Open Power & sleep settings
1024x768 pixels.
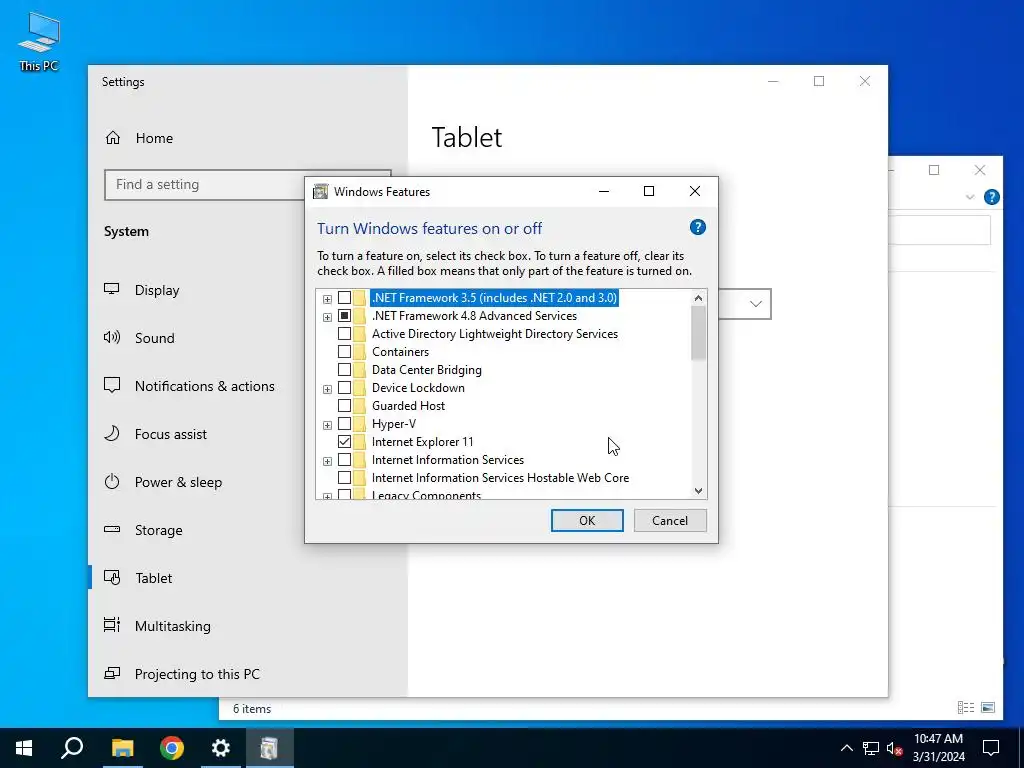(x=178, y=482)
